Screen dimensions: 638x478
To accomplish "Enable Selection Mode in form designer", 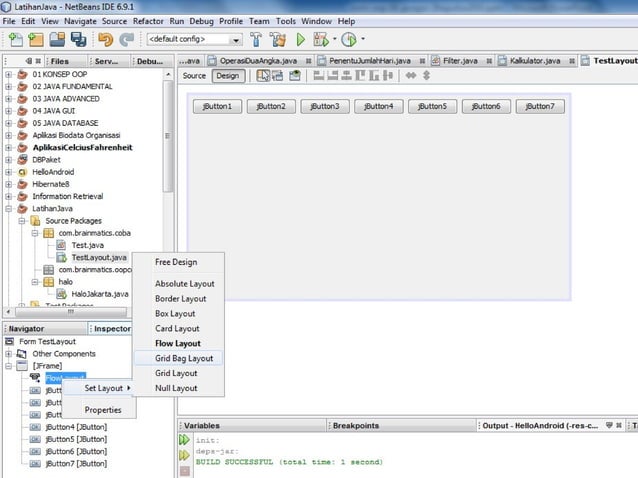I will coord(262,76).
